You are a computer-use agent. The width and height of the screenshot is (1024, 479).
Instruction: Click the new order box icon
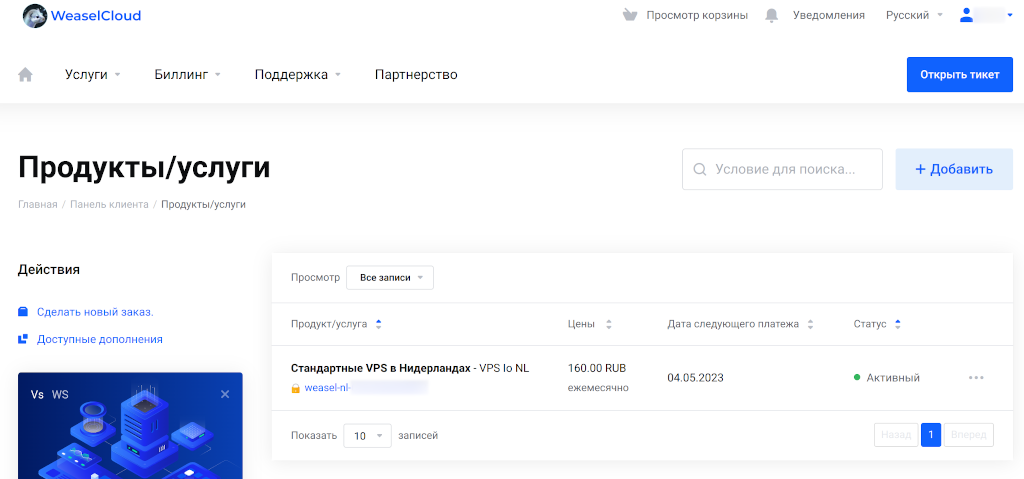tap(23, 312)
